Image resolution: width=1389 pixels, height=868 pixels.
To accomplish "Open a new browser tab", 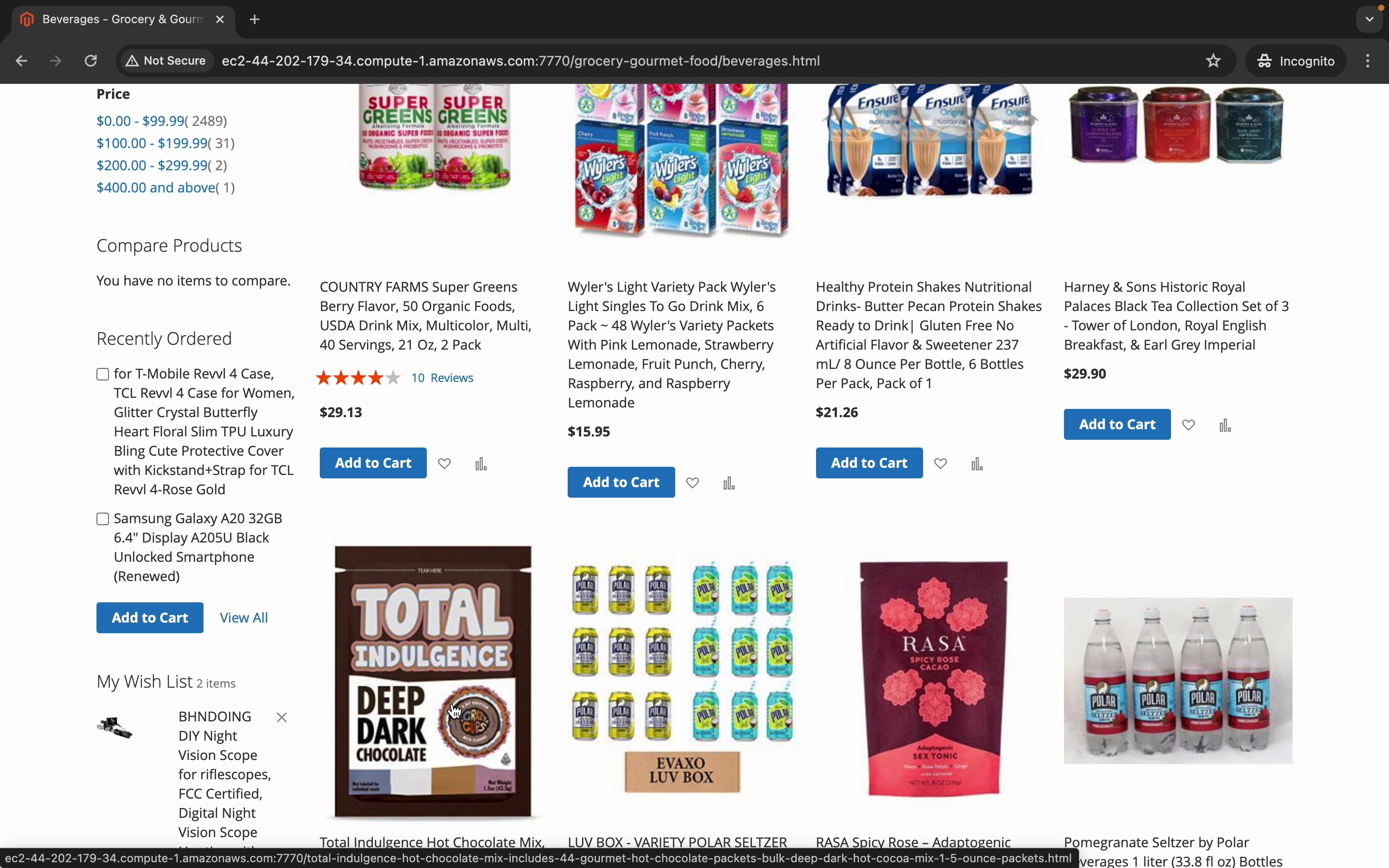I will point(255,19).
